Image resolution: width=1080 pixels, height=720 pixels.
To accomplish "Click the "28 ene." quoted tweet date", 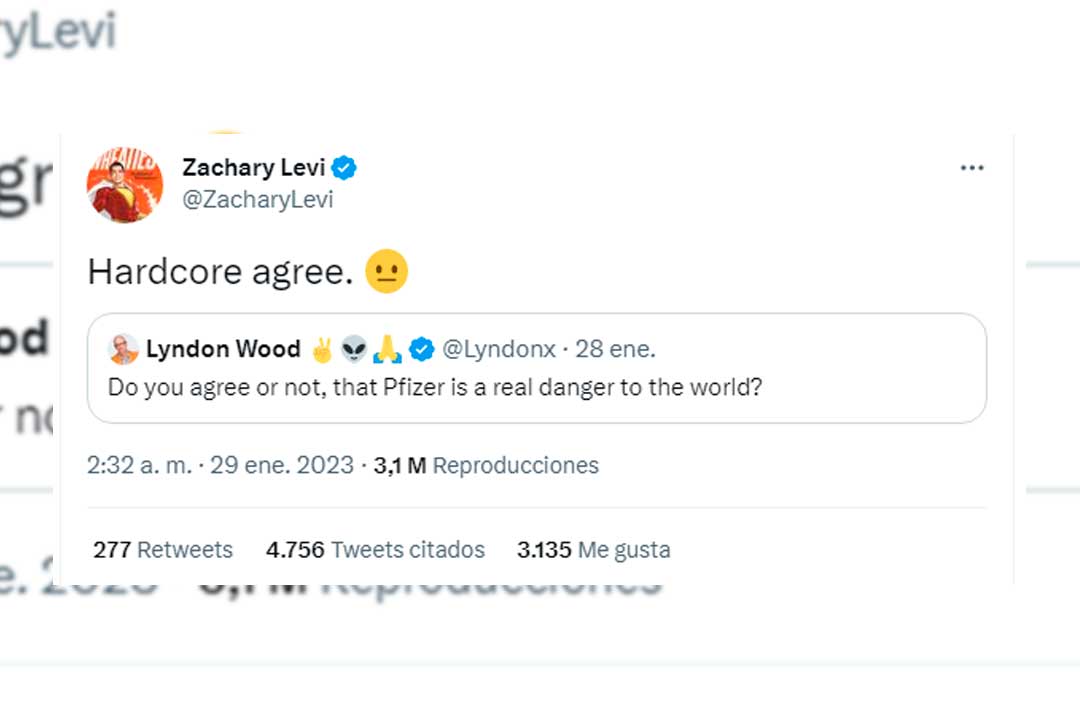I will coord(615,349).
